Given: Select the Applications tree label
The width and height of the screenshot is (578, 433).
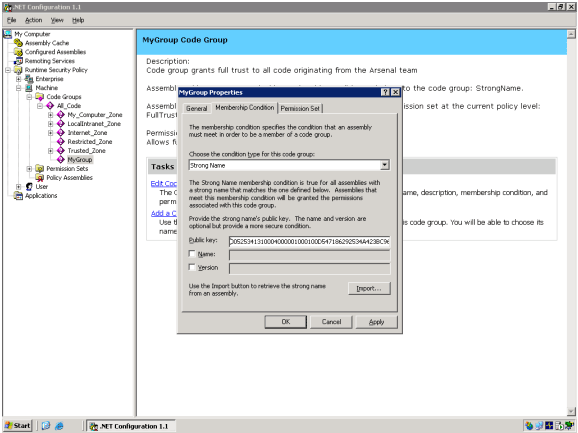Looking at the screenshot, I should pyautogui.click(x=41, y=195).
